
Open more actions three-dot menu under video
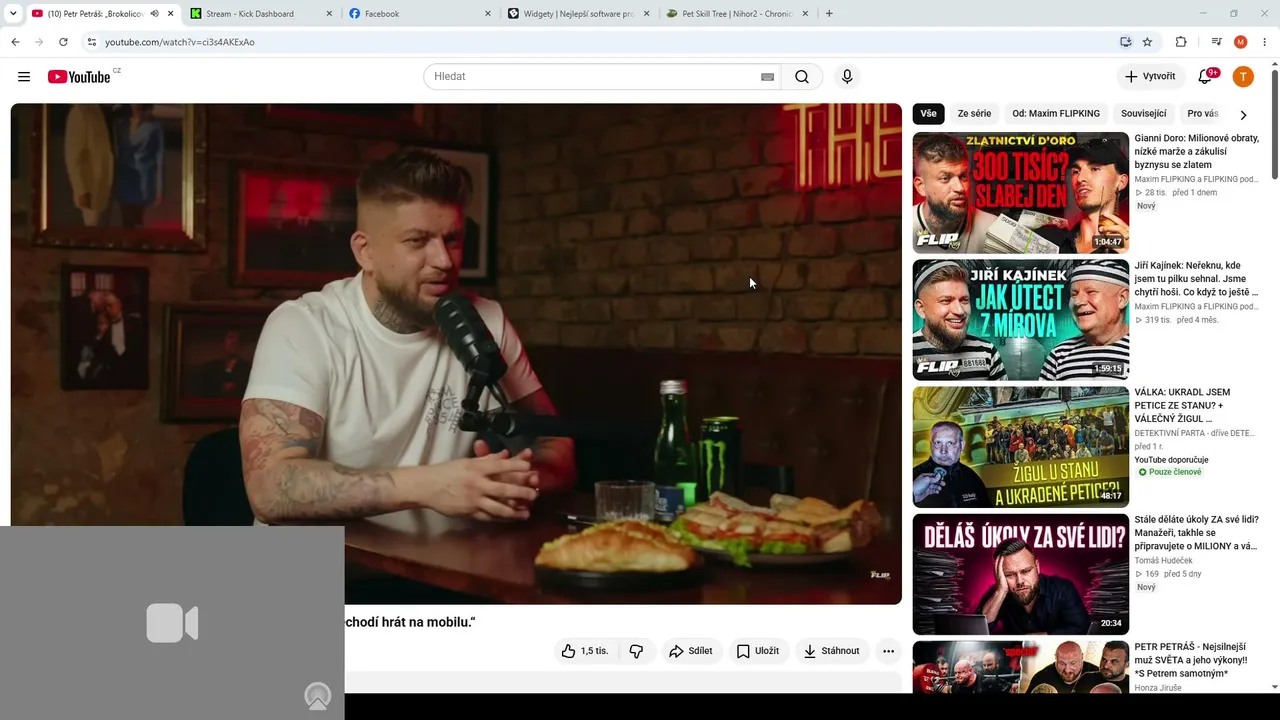coord(888,651)
